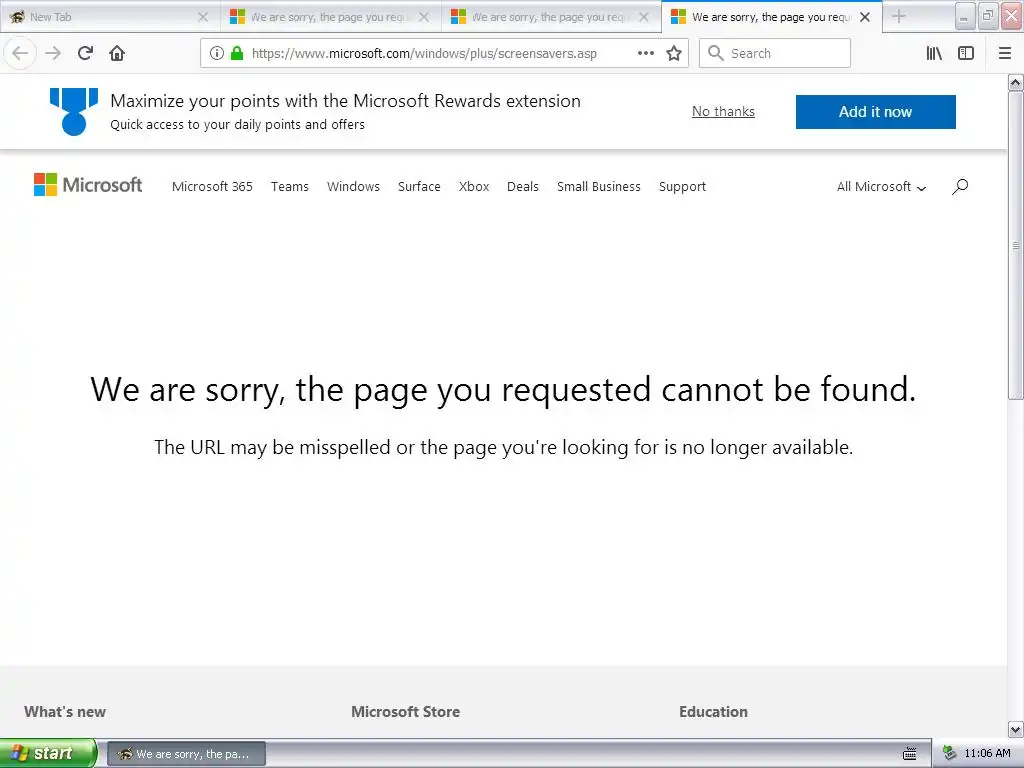This screenshot has height=768, width=1024.
Task: Open the Windows navigation link
Action: click(353, 187)
